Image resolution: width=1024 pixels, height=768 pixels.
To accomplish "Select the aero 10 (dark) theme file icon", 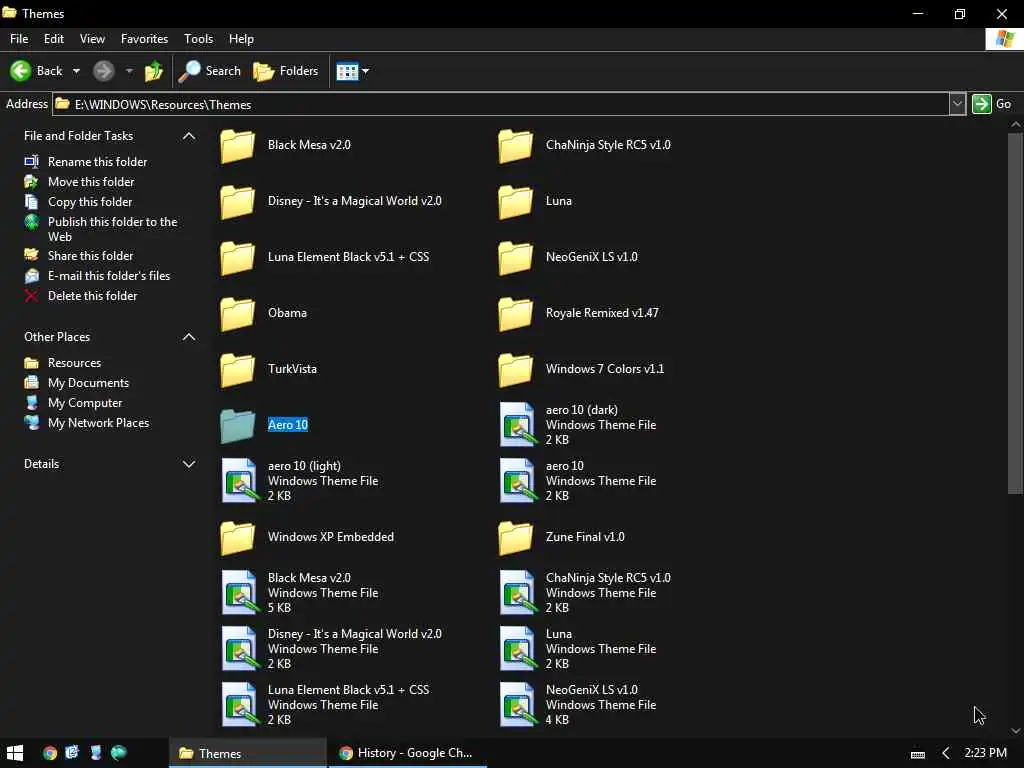I will [x=517, y=424].
